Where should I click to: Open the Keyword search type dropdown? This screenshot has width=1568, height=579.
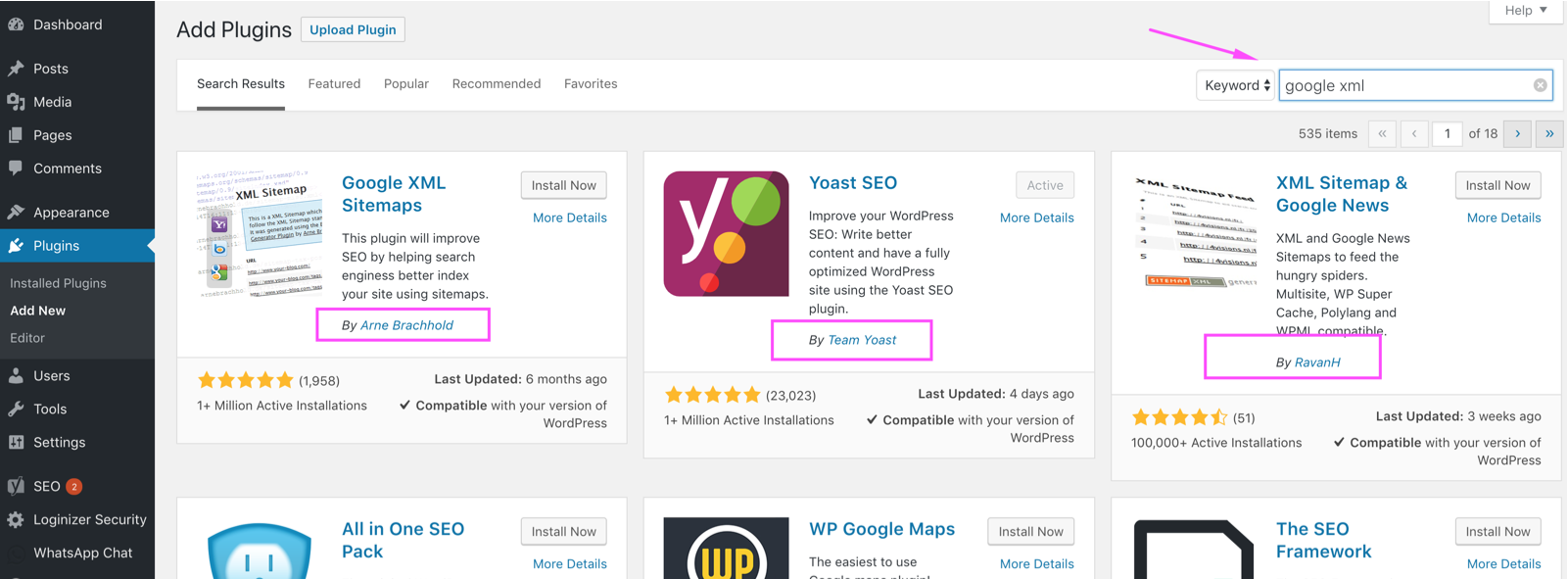point(1235,86)
